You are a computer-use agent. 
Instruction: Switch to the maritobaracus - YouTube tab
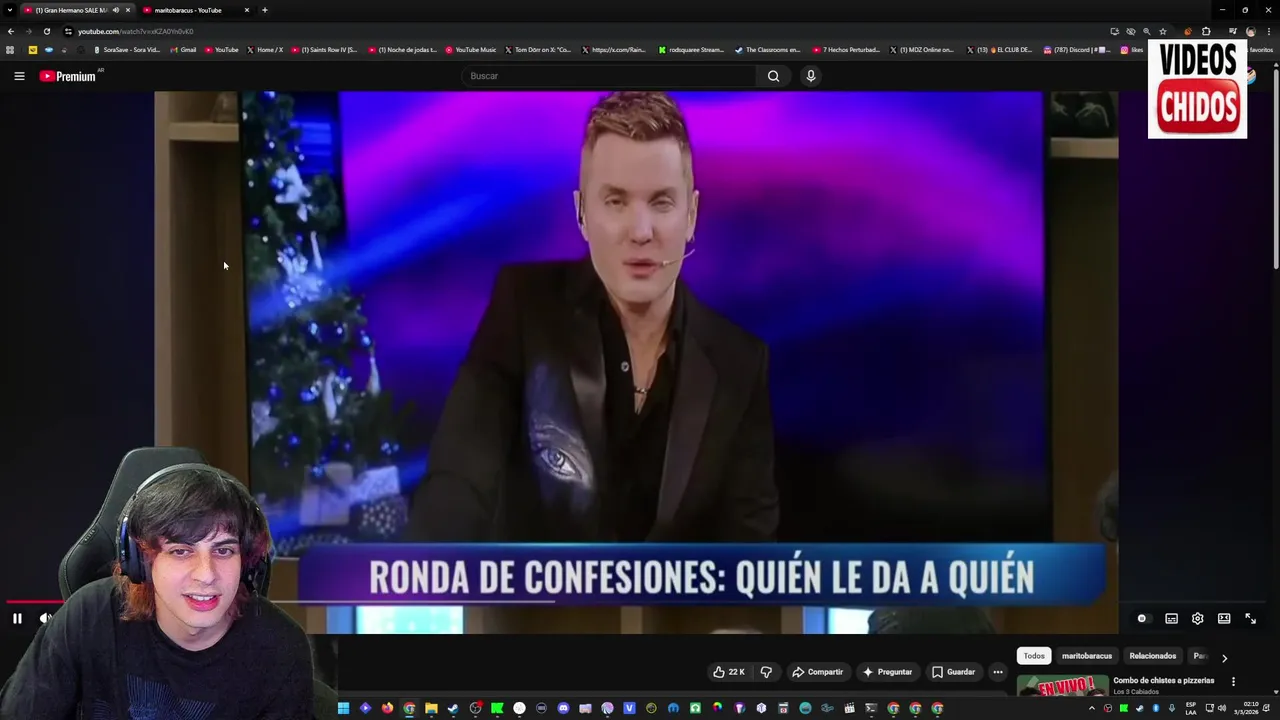[196, 10]
